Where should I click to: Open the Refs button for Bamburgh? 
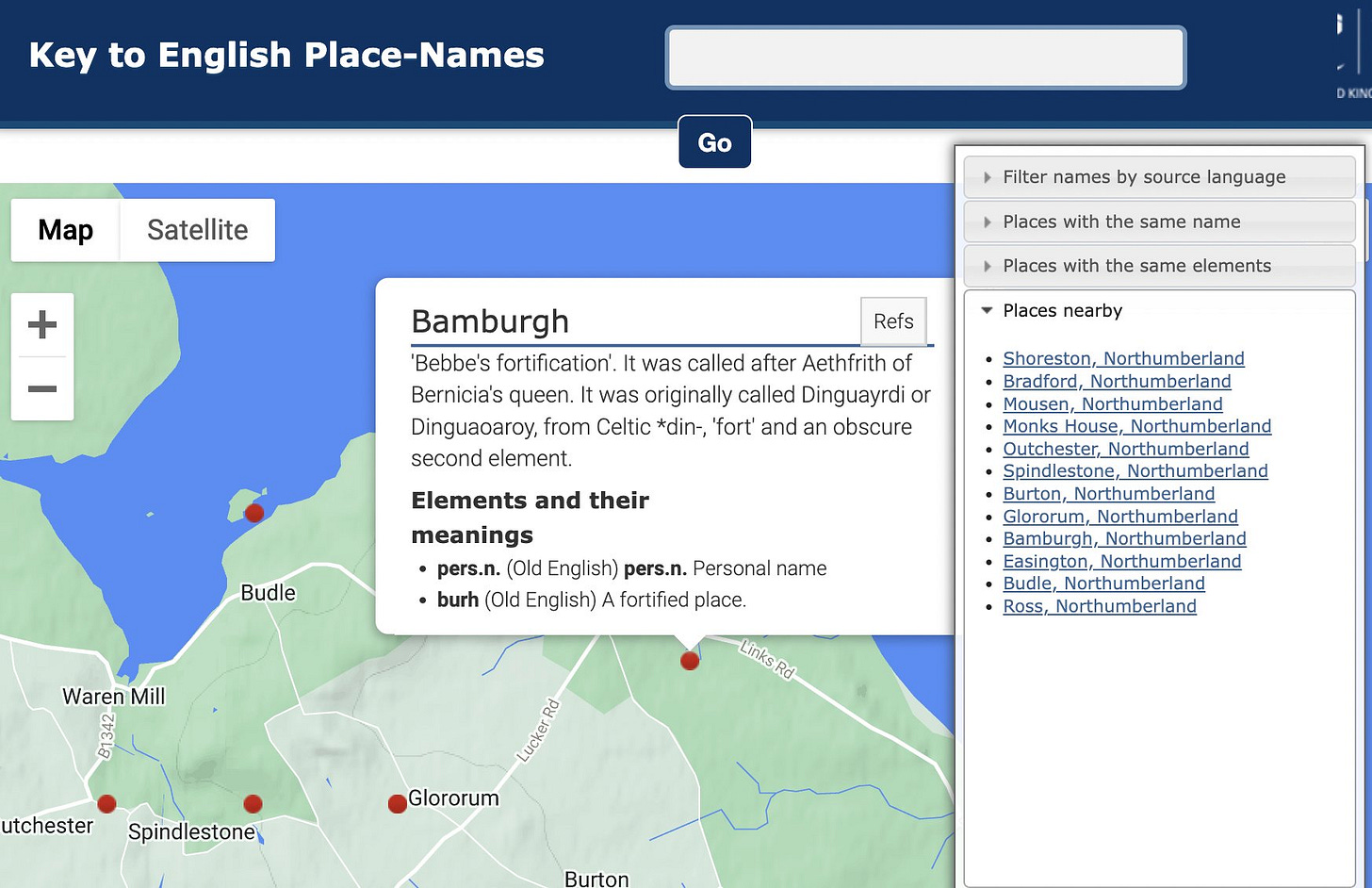tap(893, 321)
